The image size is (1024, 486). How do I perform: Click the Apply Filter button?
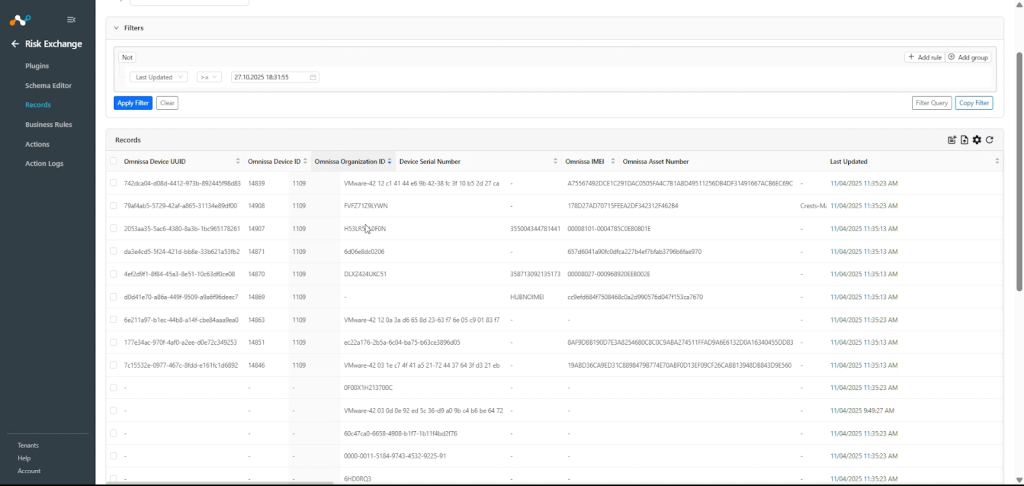[x=133, y=103]
